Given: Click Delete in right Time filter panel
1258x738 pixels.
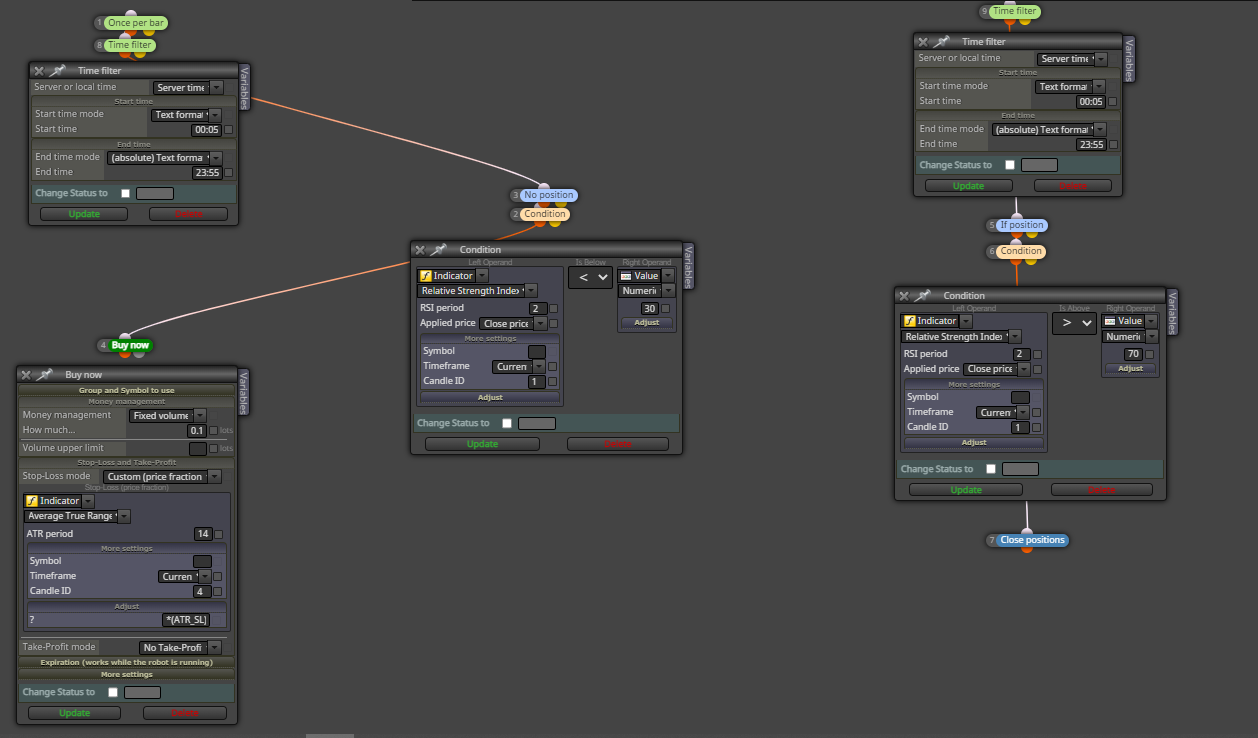Looking at the screenshot, I should pos(1072,186).
